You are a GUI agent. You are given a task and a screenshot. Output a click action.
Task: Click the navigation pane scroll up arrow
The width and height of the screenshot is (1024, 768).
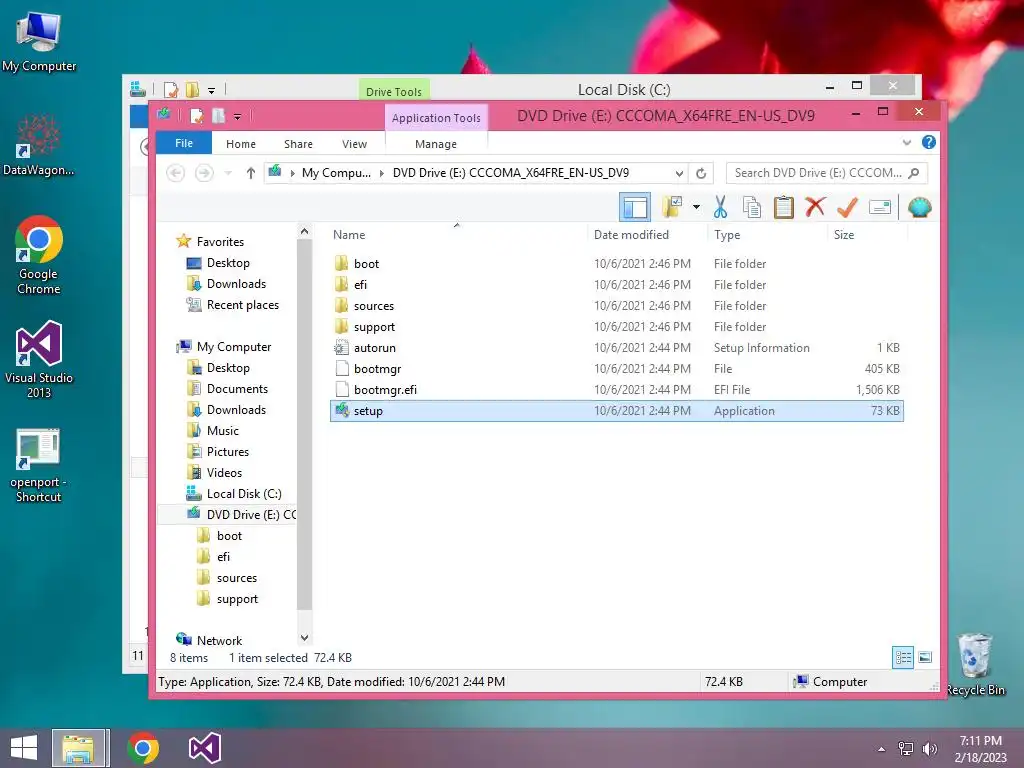[x=304, y=231]
